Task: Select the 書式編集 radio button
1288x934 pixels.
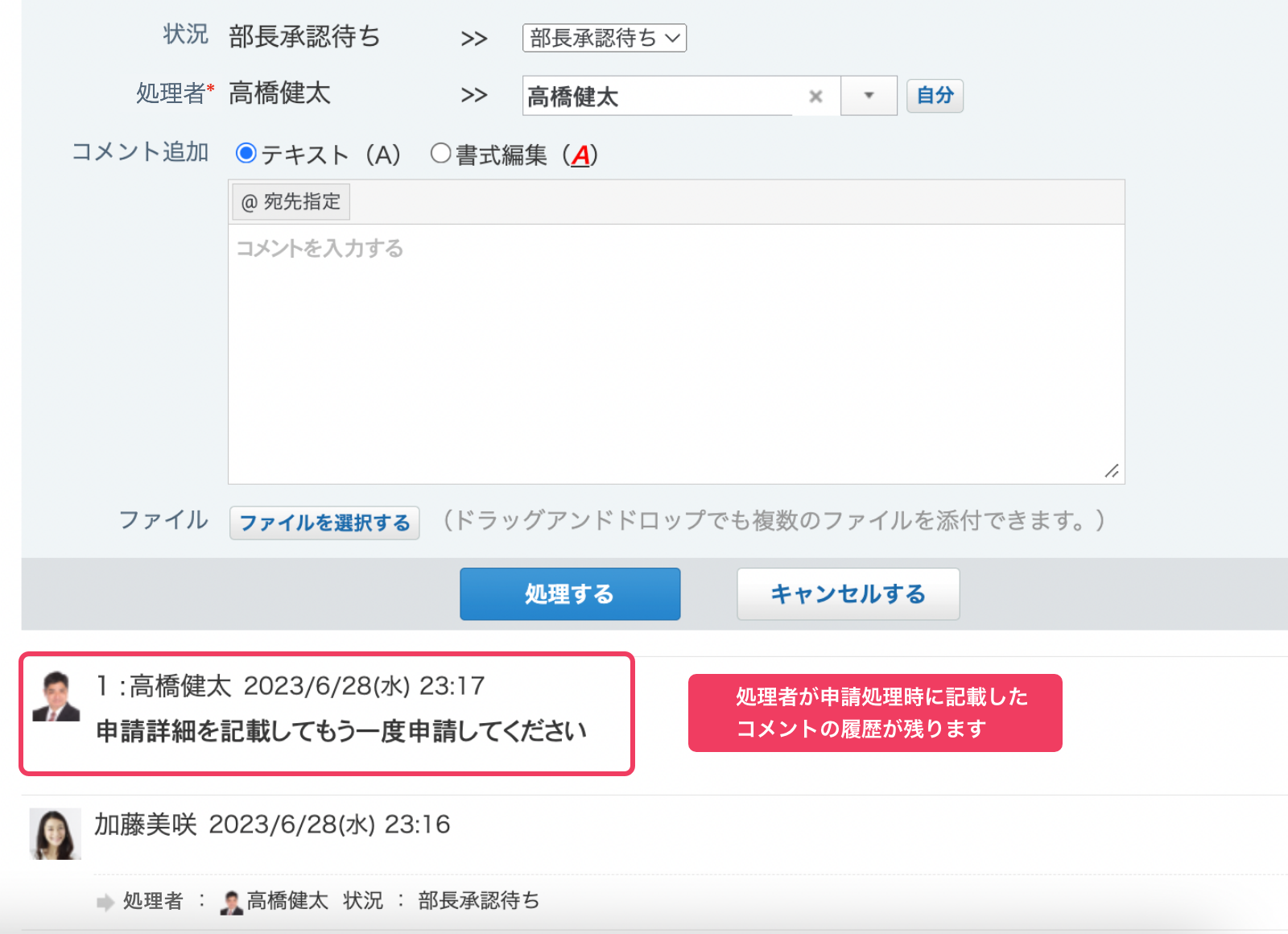Action: coord(440,153)
